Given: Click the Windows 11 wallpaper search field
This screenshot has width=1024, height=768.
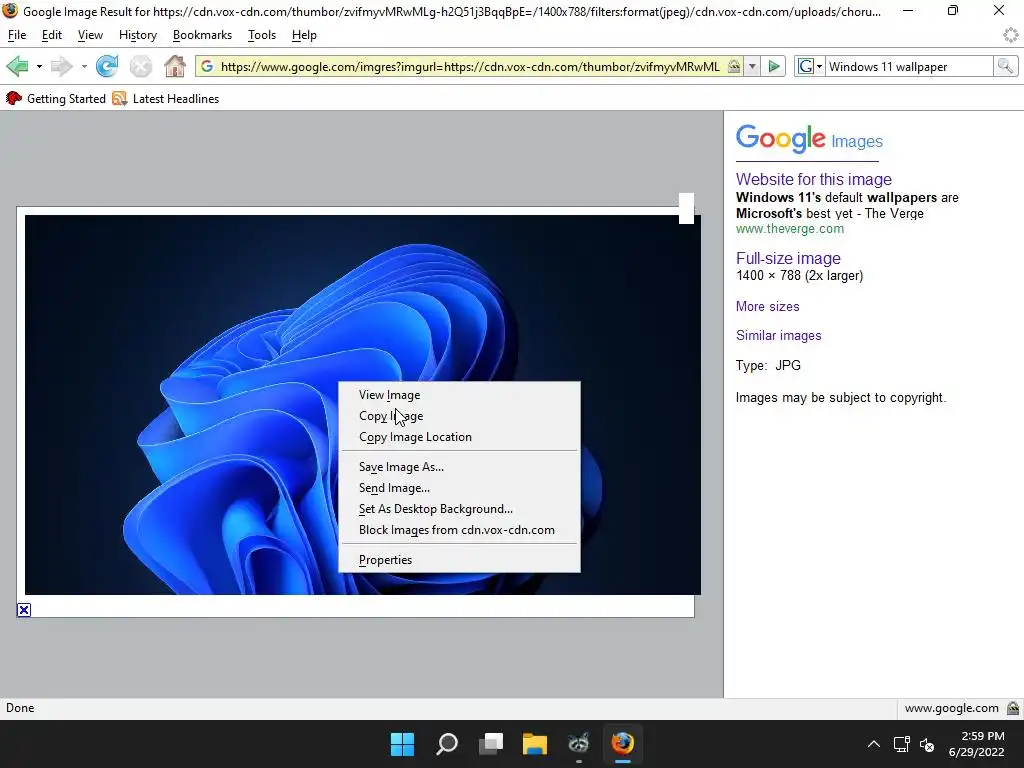Looking at the screenshot, I should pyautogui.click(x=909, y=67).
